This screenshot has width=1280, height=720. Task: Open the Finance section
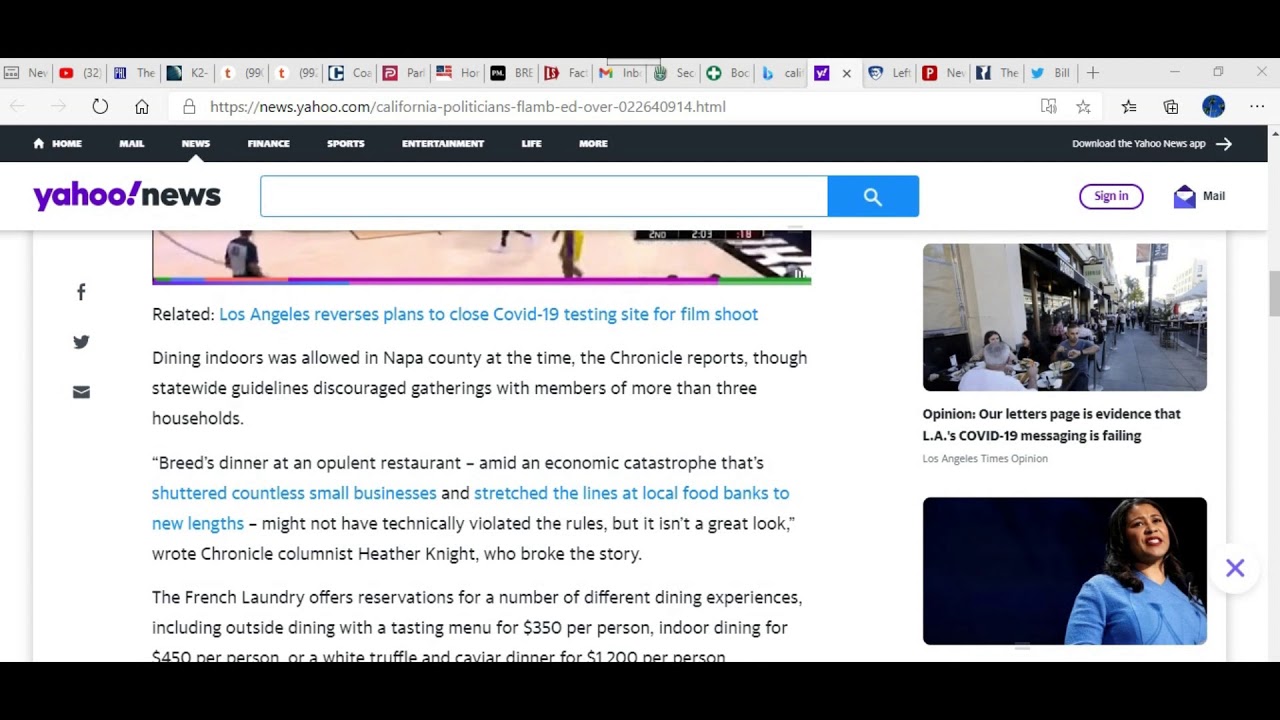click(x=268, y=143)
